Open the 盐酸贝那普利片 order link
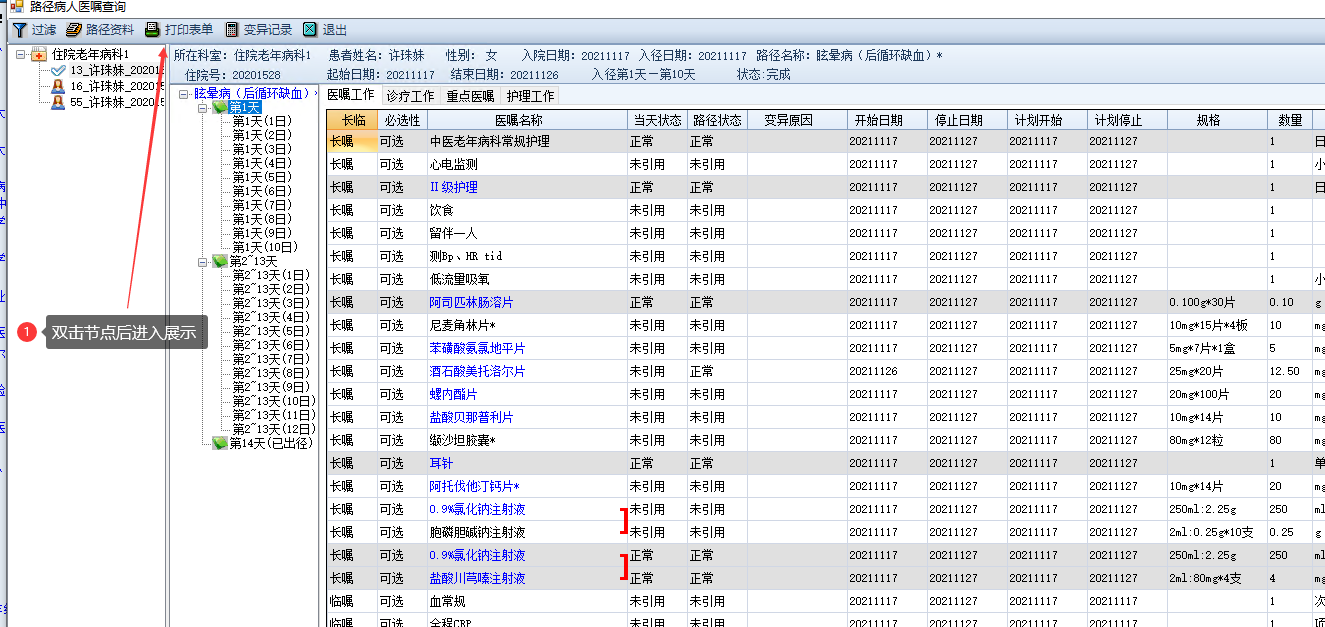The width and height of the screenshot is (1325, 627). 472,417
